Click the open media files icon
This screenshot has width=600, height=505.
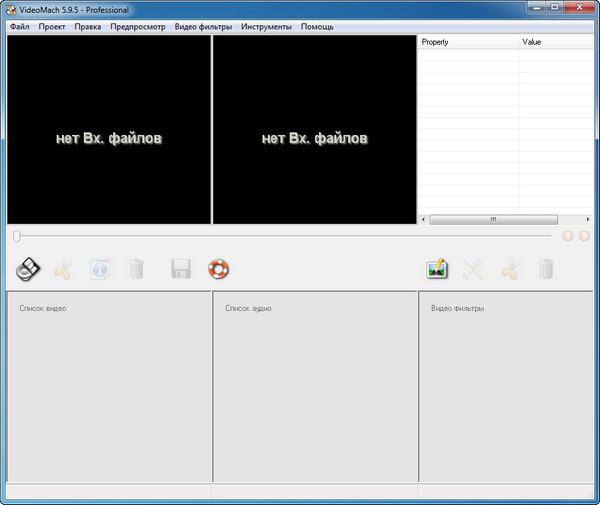(29, 268)
